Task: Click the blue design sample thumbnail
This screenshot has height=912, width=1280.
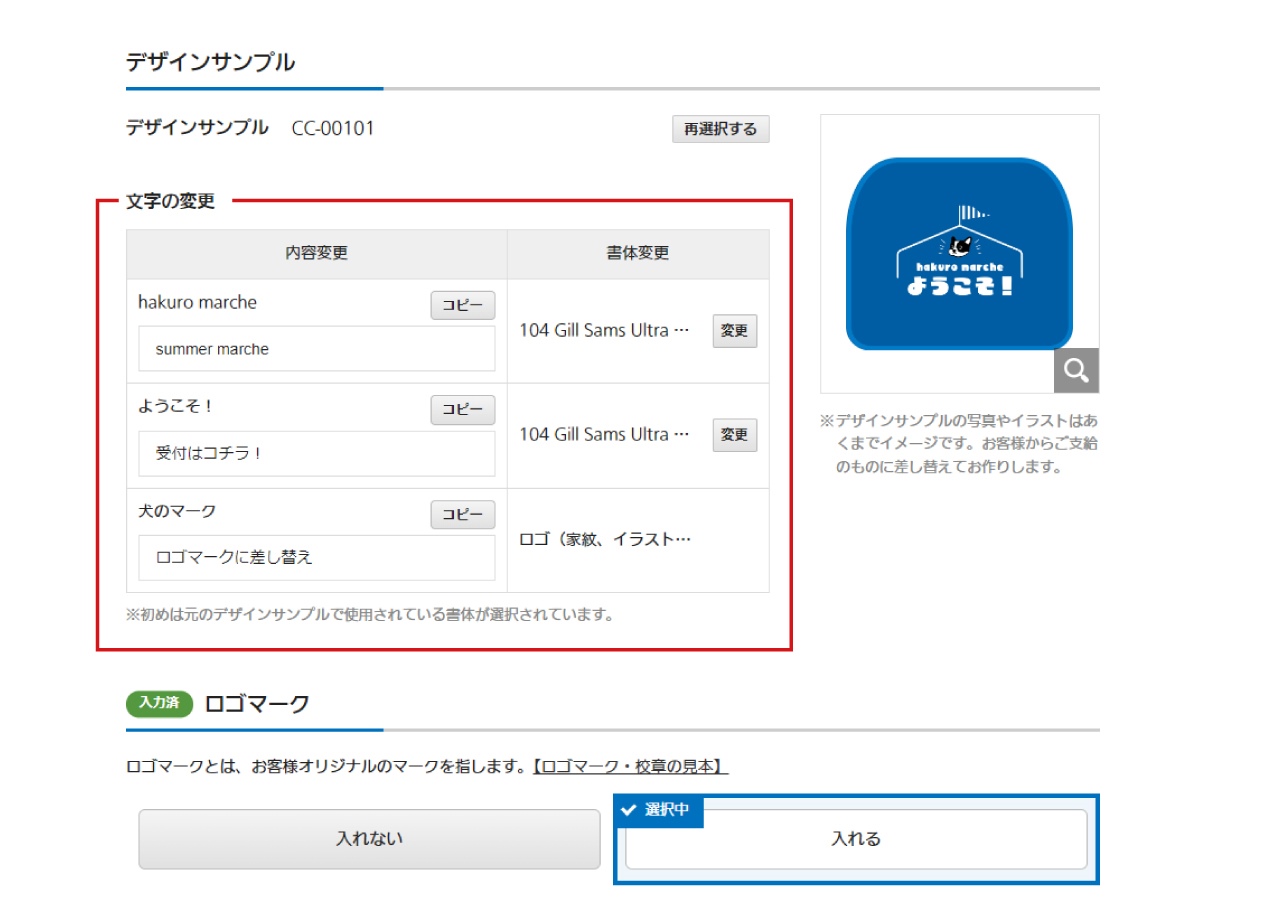Action: pos(959,254)
